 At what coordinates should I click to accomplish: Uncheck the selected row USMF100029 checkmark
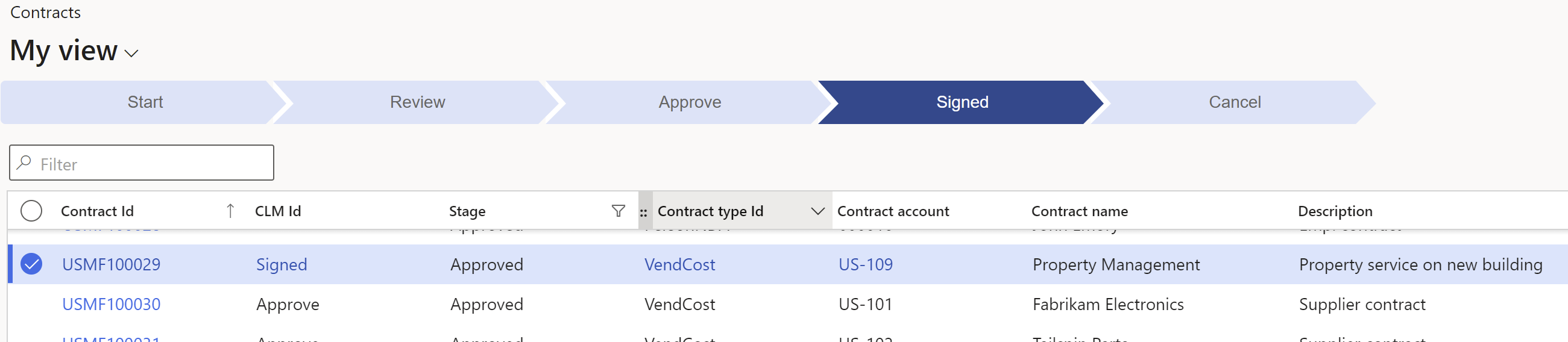[x=31, y=264]
